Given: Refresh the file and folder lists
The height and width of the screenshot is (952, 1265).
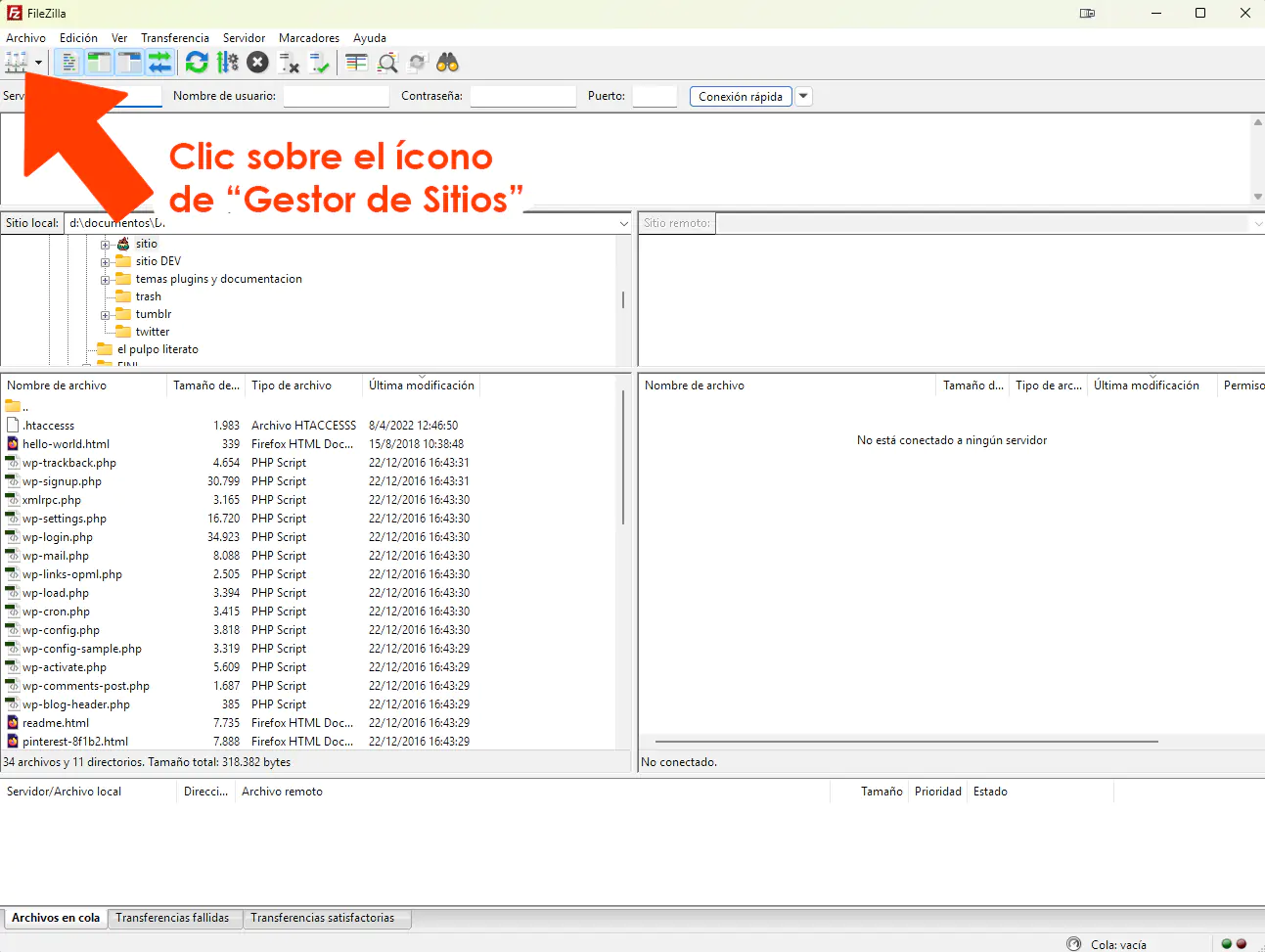Looking at the screenshot, I should [197, 61].
